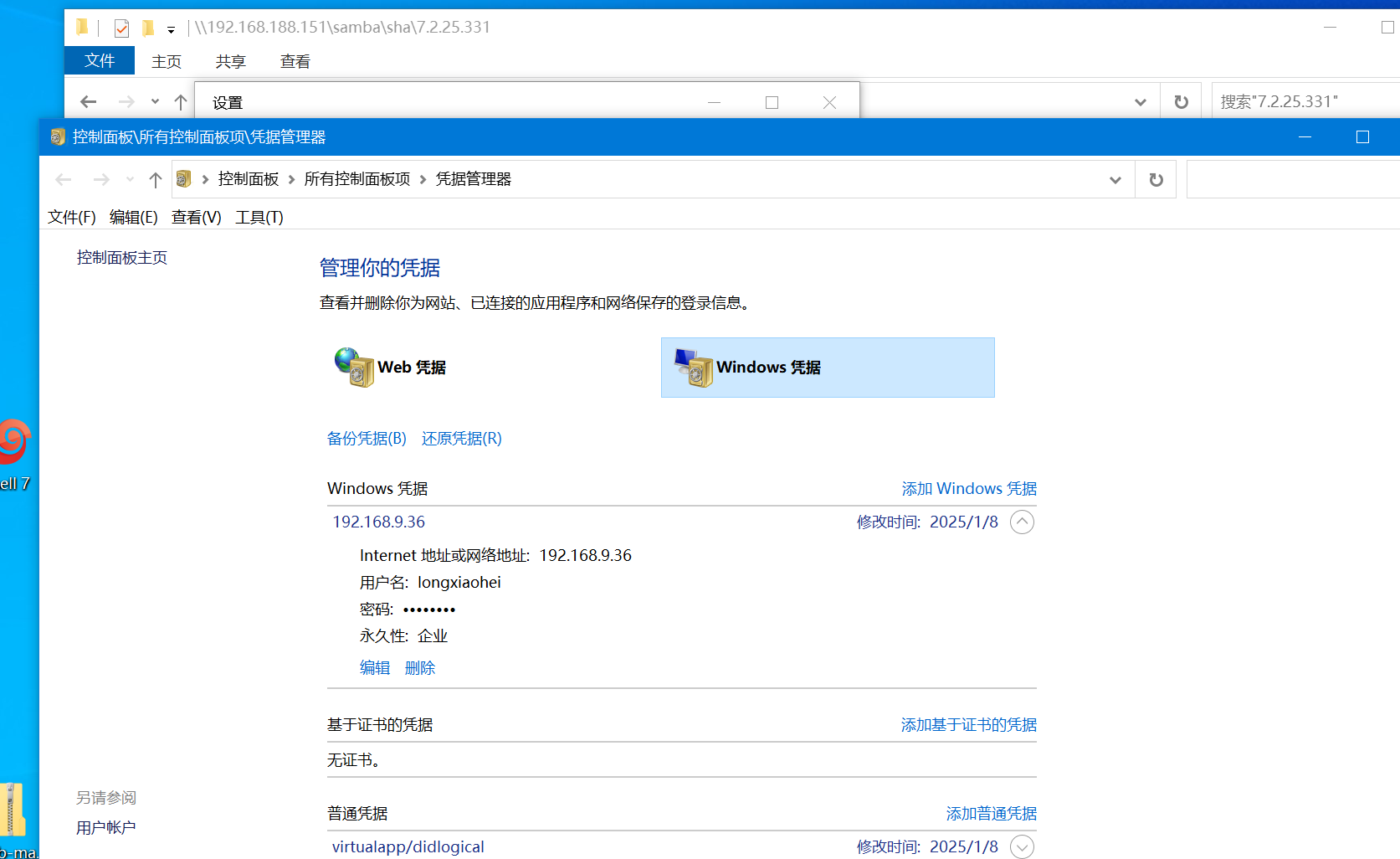Refresh the File Explorer folder view
The image size is (1400, 859).
pyautogui.click(x=1181, y=101)
